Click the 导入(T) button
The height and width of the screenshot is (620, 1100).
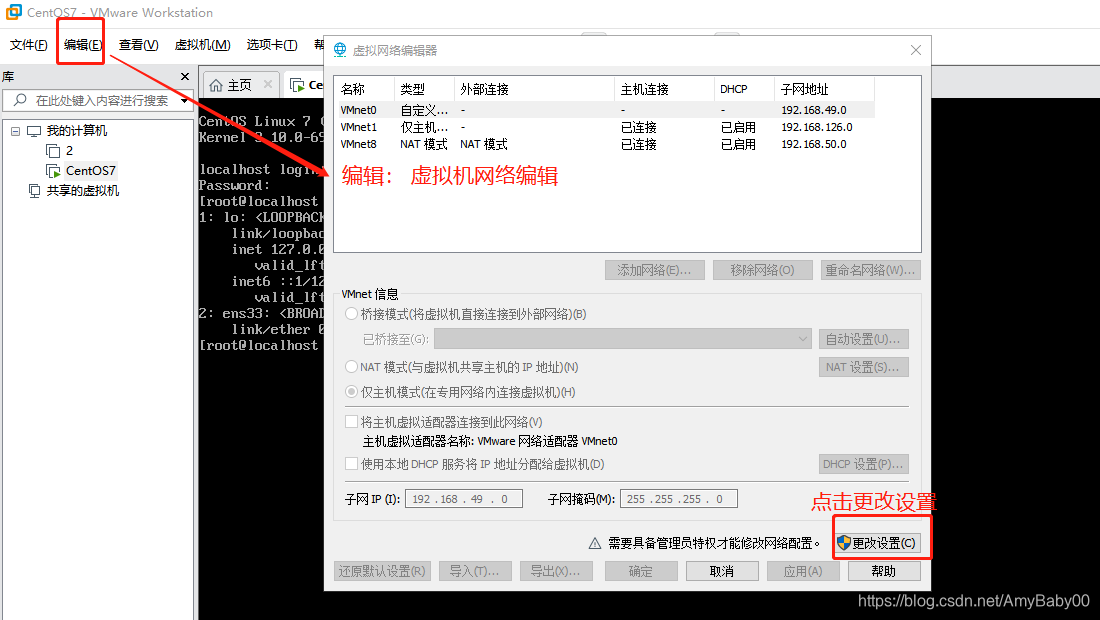475,571
